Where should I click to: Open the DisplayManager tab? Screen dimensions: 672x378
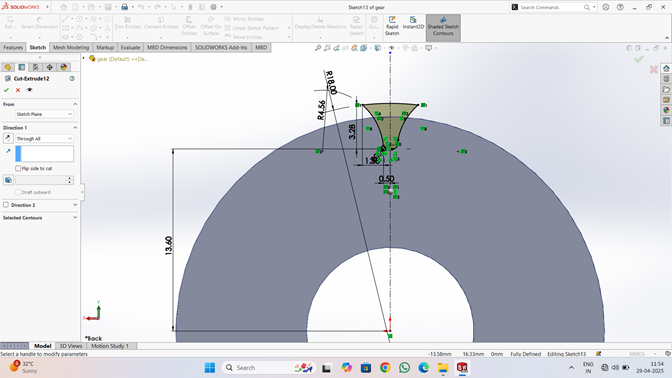63,67
